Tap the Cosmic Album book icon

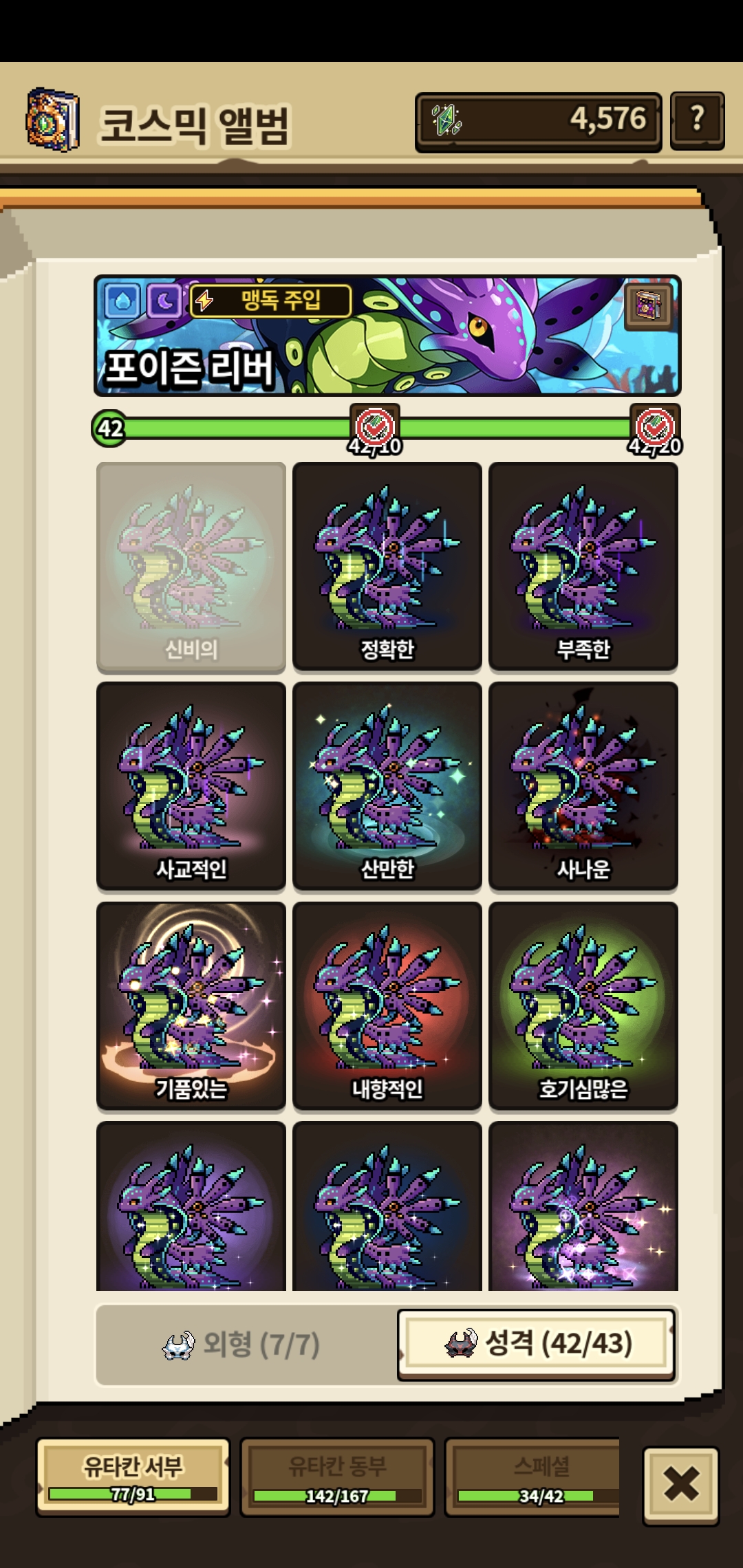pos(52,120)
